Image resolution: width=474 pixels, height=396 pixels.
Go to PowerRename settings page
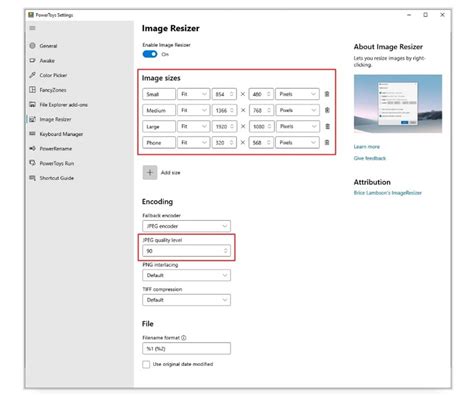coord(56,148)
